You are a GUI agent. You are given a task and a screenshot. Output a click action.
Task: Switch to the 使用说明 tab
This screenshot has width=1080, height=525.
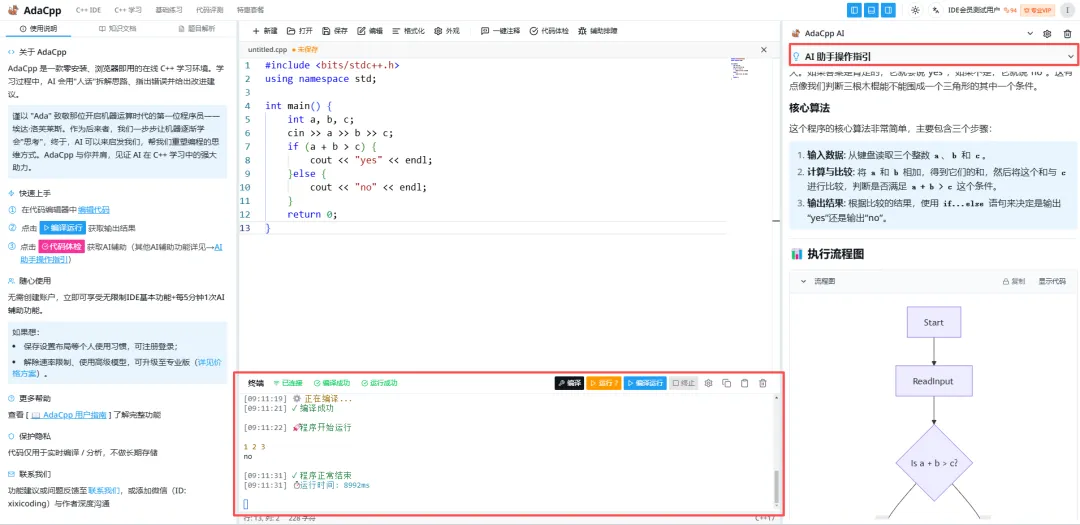[39, 29]
